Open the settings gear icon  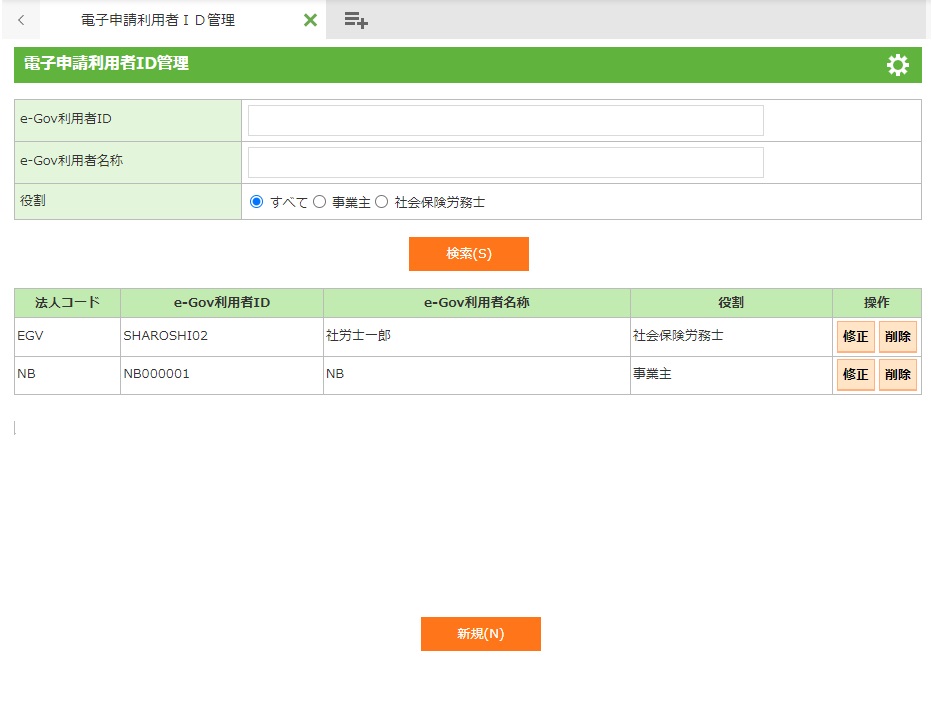coord(897,65)
